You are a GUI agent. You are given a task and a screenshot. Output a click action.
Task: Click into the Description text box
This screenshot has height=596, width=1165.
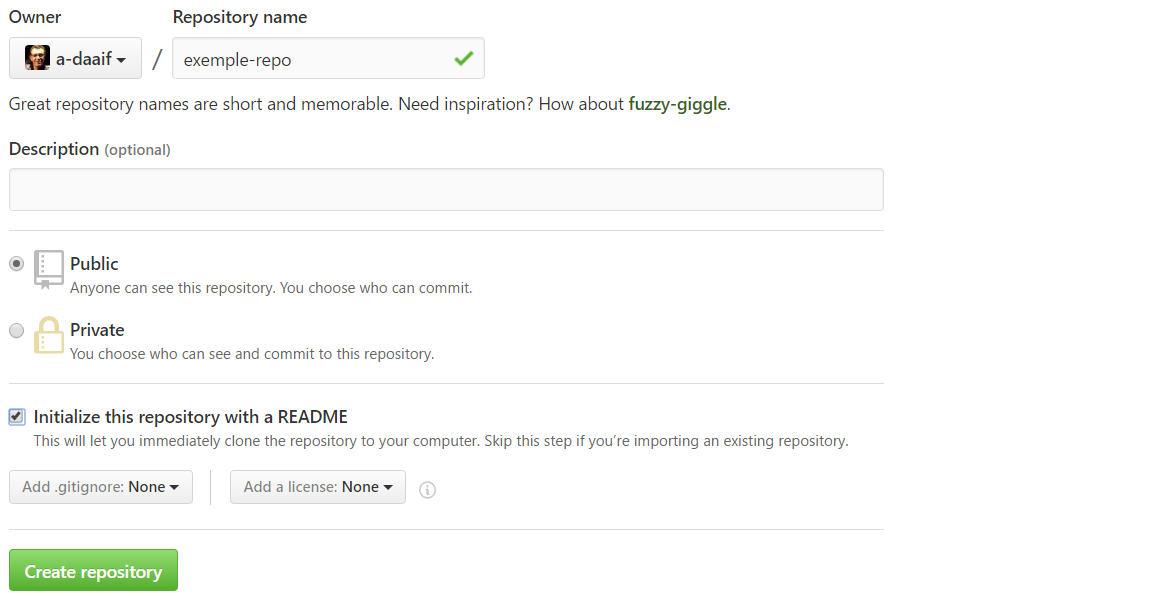(x=446, y=189)
